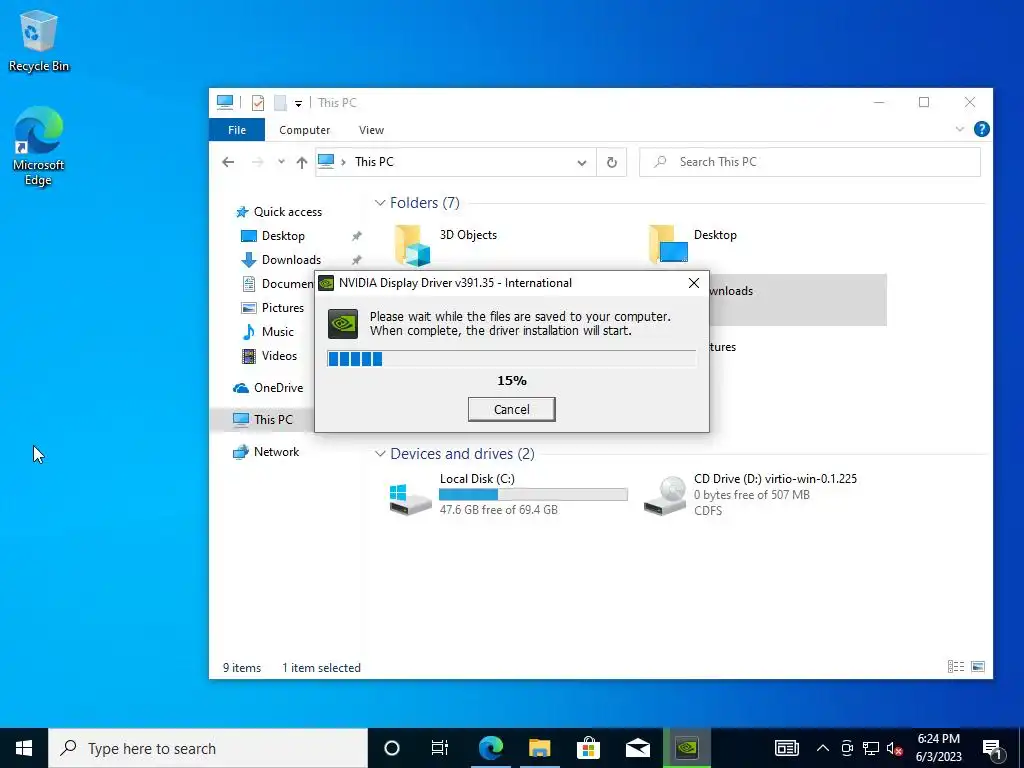Screen dimensions: 1024x768
Task: Launch Microsoft Edge from the taskbar
Action: 490,748
